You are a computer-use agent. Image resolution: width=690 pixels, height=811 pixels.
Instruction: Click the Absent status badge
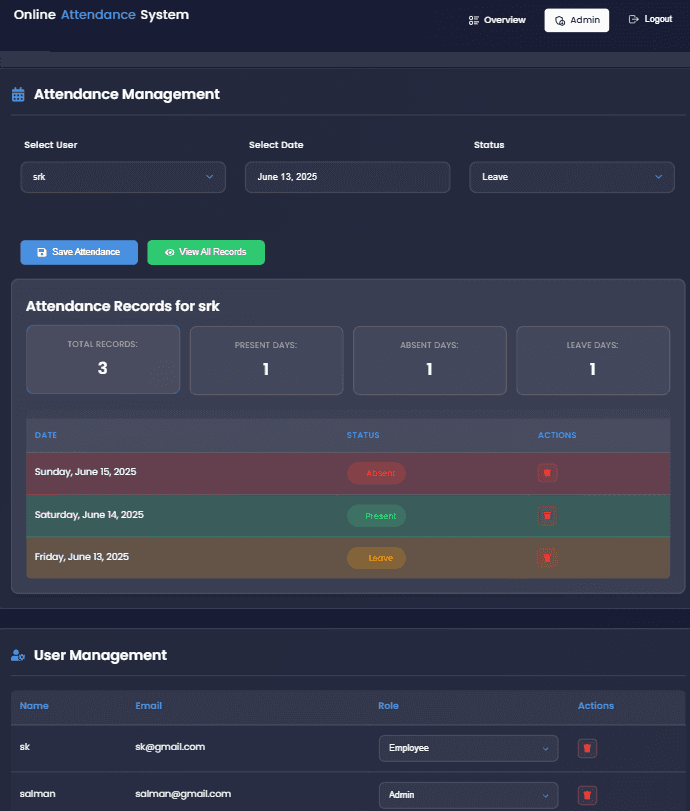[x=377, y=474]
